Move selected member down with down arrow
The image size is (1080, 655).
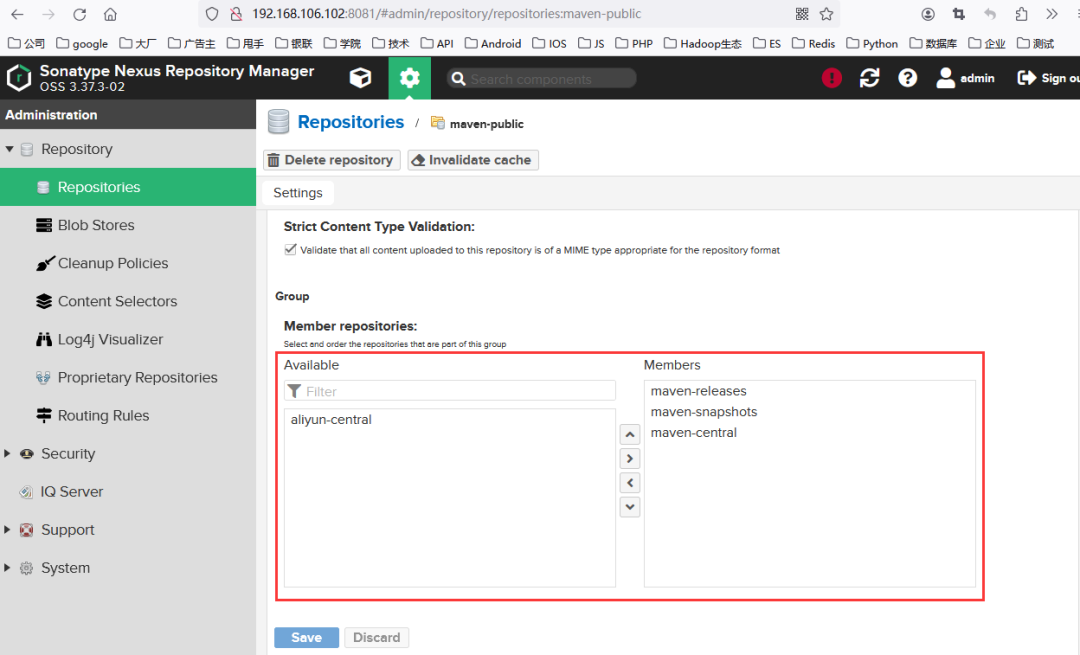630,507
